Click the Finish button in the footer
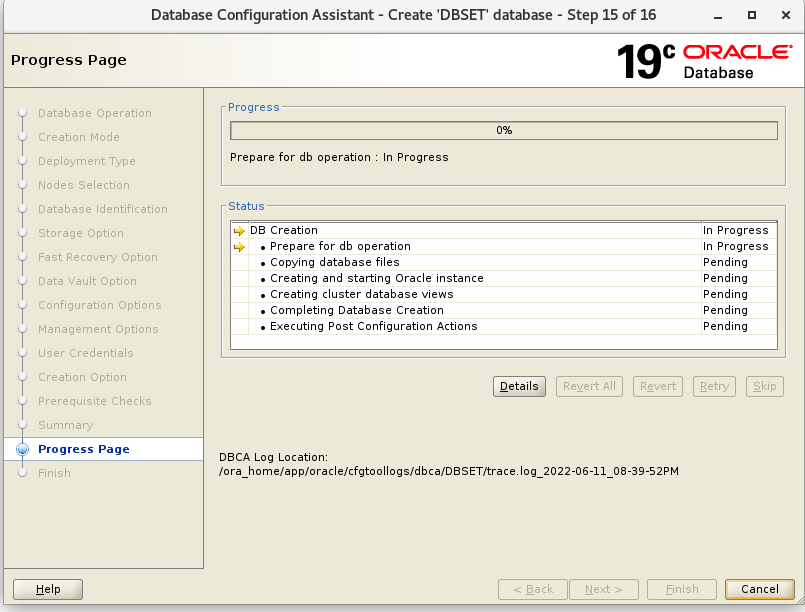Screen dimensions: 805x612 [x=682, y=589]
